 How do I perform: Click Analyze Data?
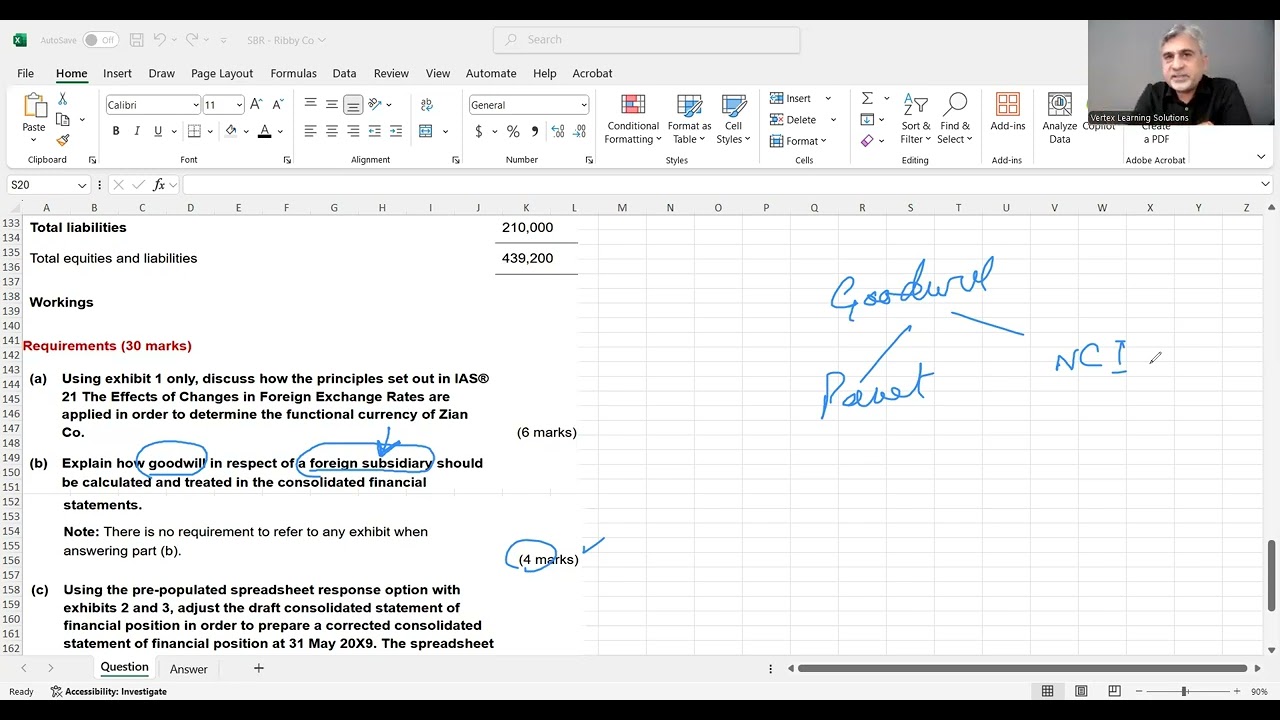pos(1059,120)
